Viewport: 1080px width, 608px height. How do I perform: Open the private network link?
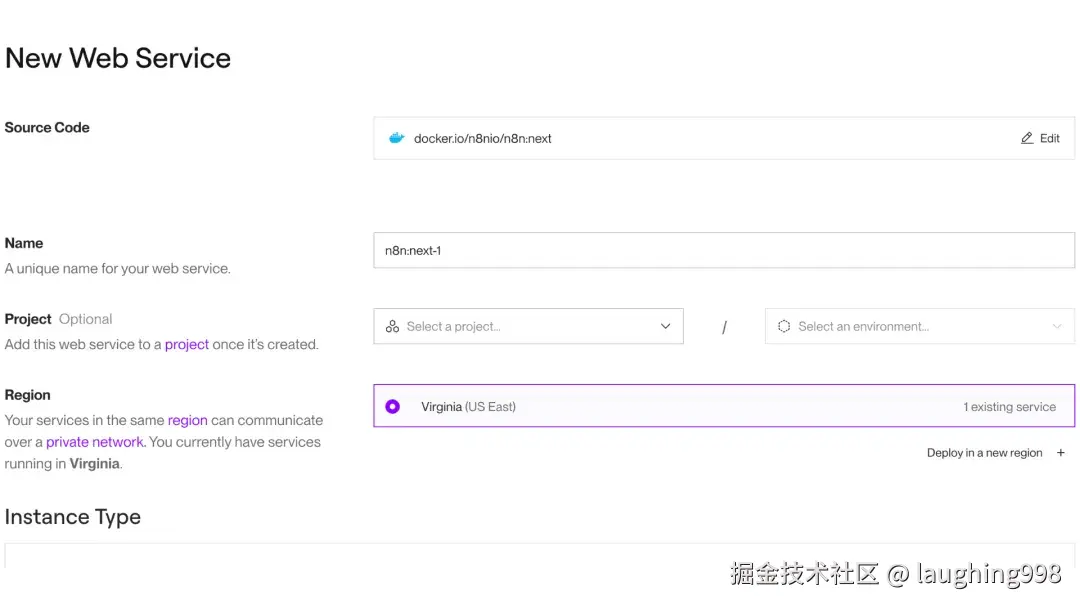[95, 442]
